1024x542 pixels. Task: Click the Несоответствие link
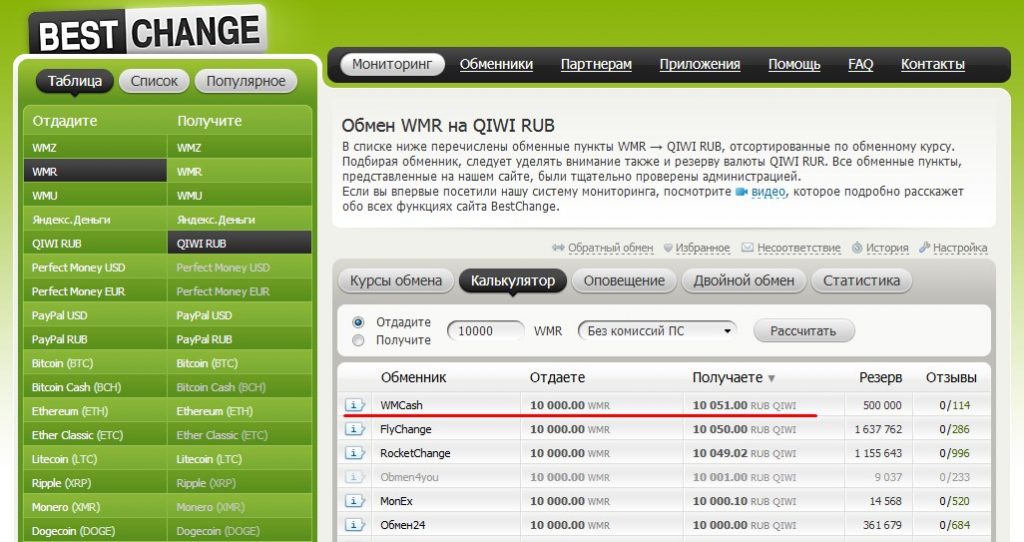point(799,248)
